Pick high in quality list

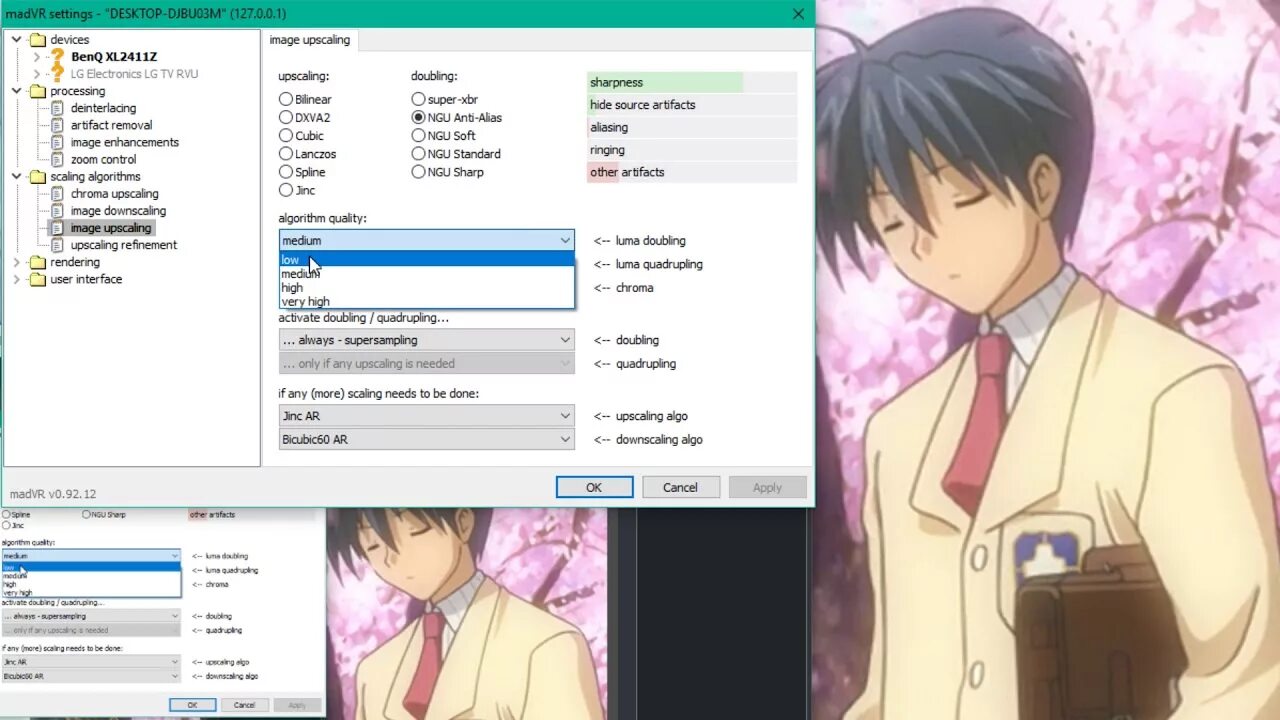pos(427,288)
